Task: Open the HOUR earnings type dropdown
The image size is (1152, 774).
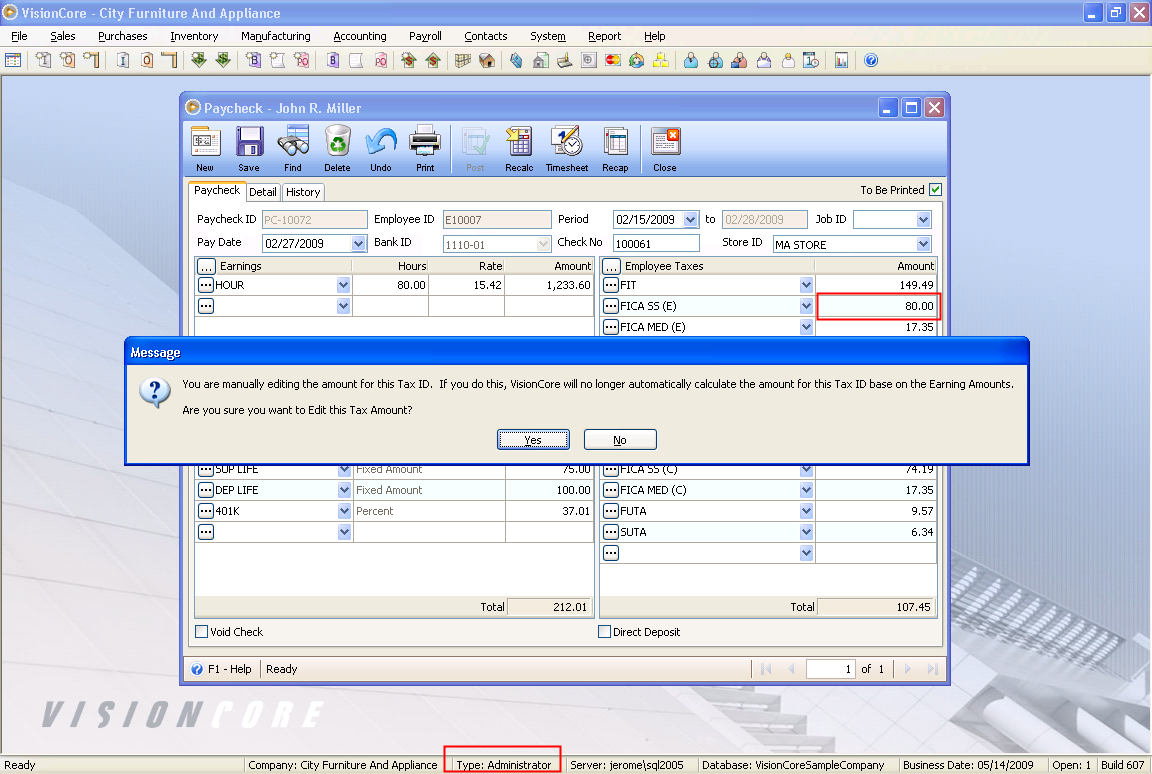Action: [343, 285]
